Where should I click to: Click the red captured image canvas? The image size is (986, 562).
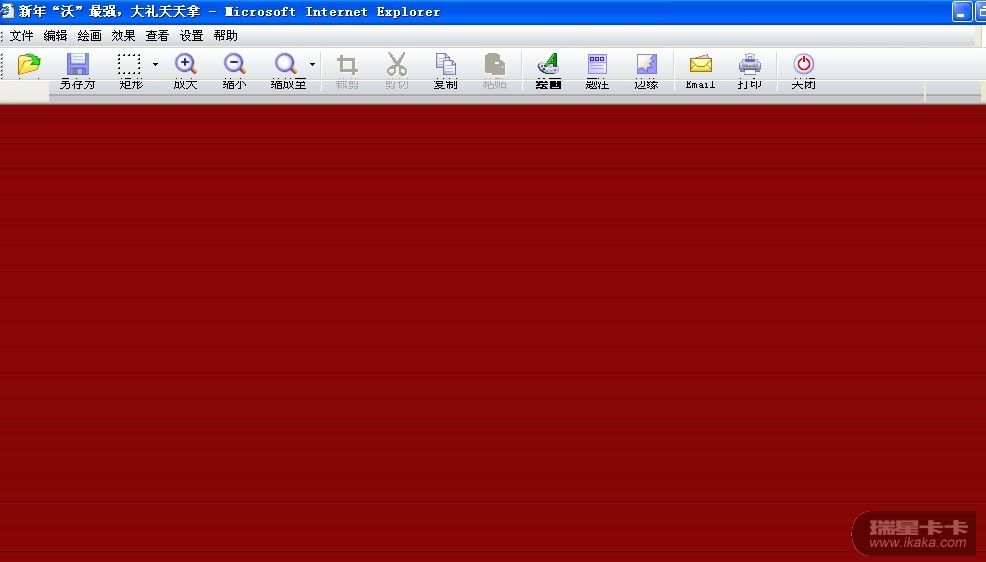[x=493, y=333]
